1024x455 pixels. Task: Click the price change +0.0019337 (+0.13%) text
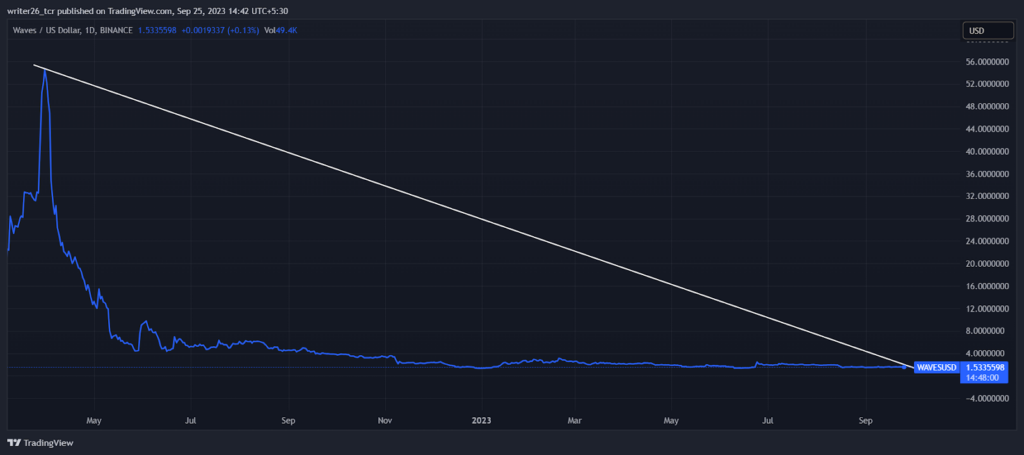[220, 30]
